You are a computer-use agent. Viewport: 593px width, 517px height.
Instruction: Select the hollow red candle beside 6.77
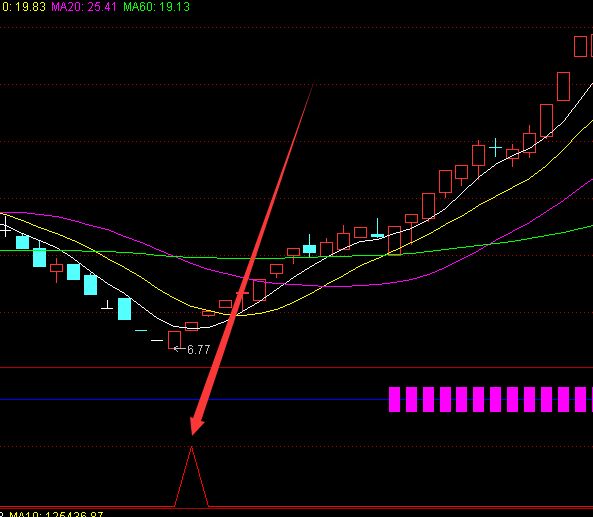pos(174,340)
